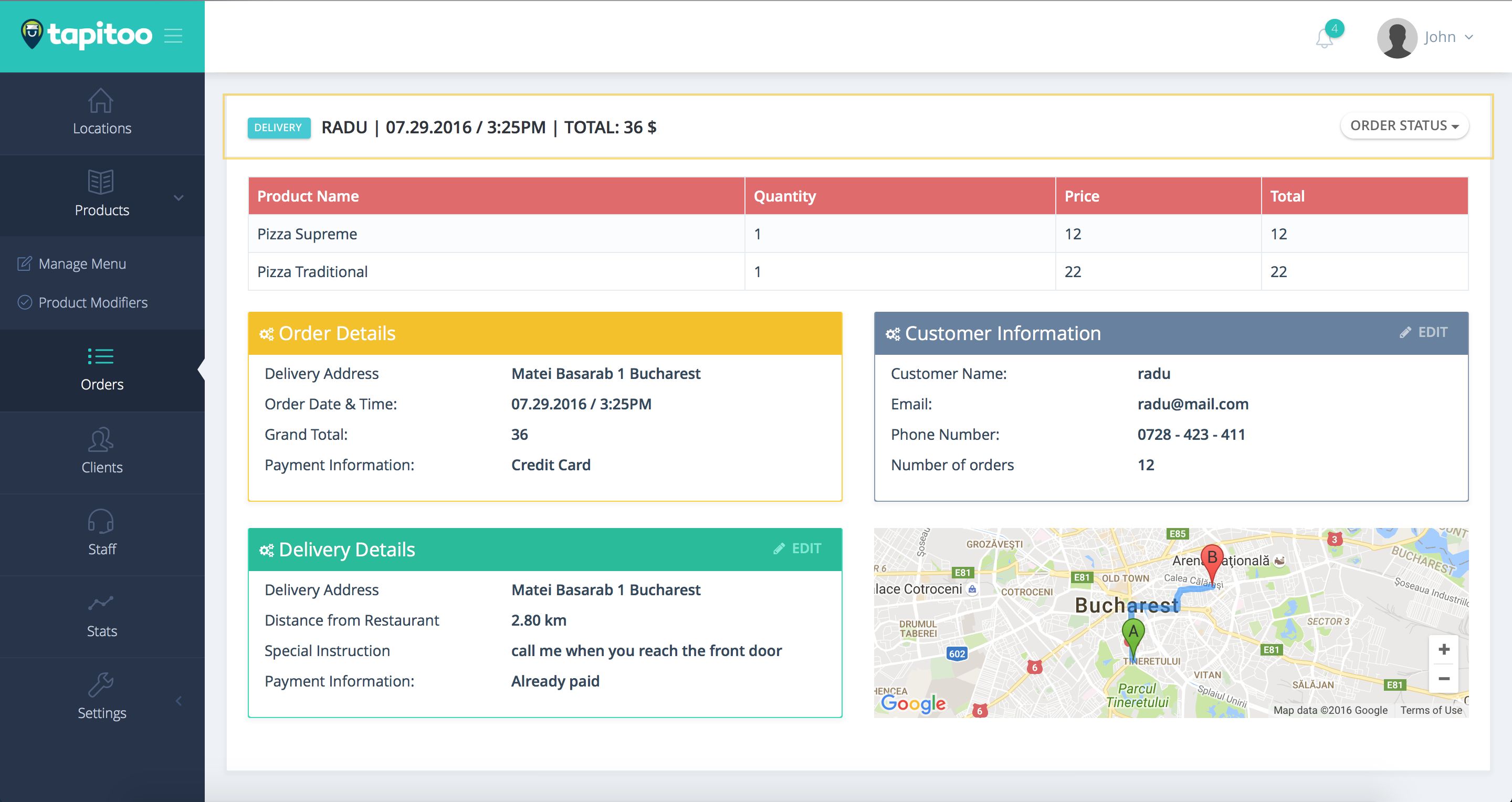Open Staff headset icon
The height and width of the screenshot is (802, 1512).
click(101, 522)
